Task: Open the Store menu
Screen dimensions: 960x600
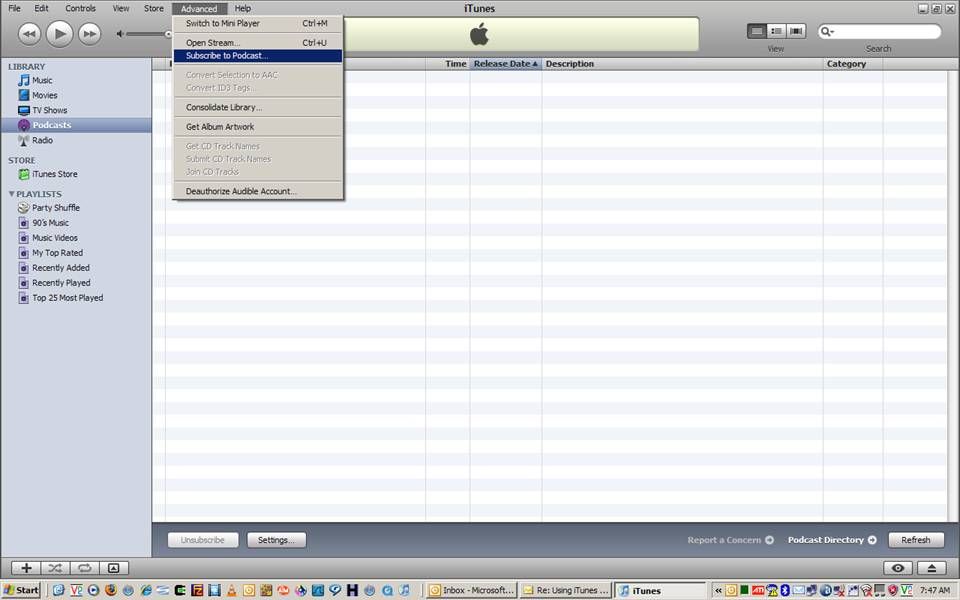Action: [x=154, y=9]
